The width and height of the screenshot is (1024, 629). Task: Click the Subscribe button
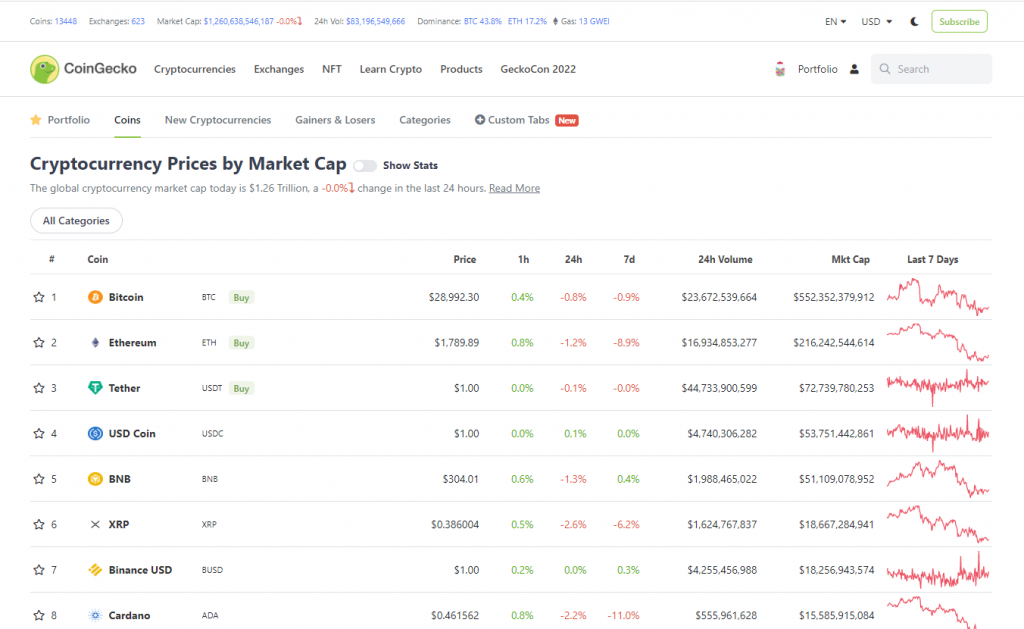coord(959,22)
